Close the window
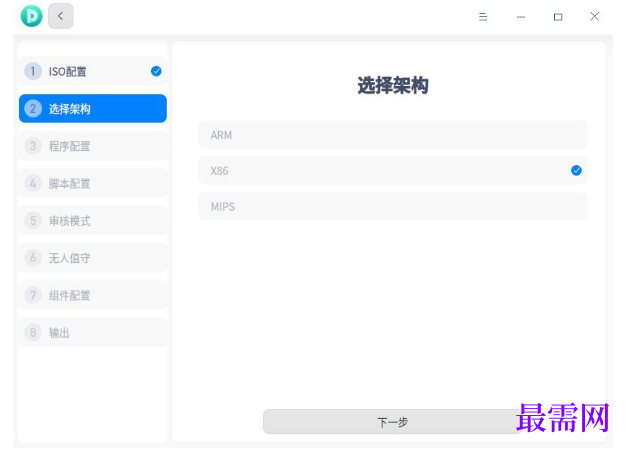628x449 pixels. coord(595,16)
